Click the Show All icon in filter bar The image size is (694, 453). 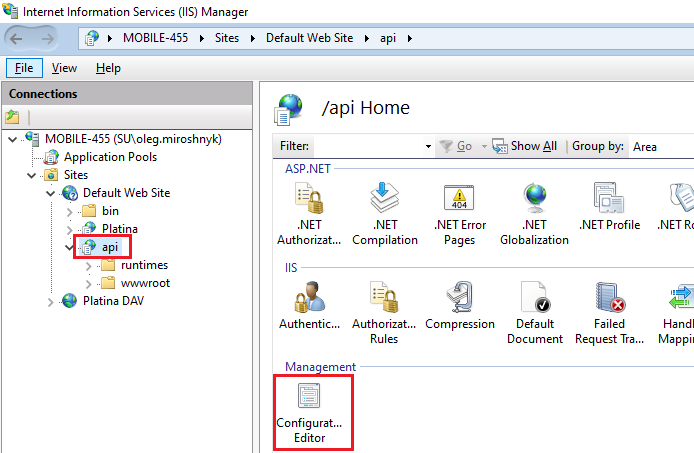pyautogui.click(x=500, y=146)
